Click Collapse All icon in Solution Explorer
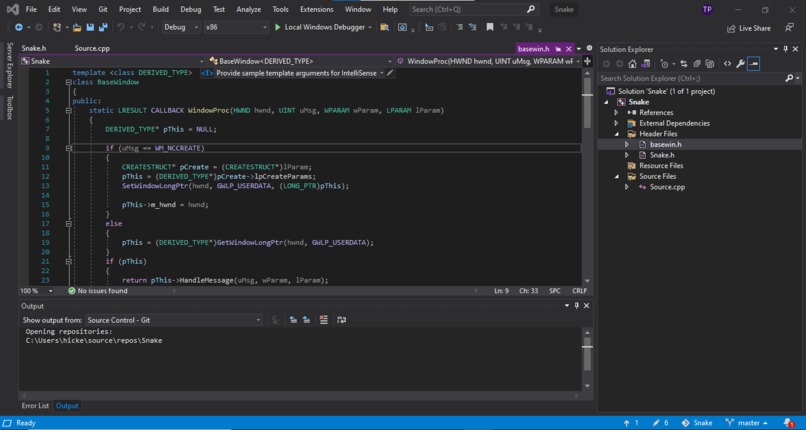 pos(697,64)
